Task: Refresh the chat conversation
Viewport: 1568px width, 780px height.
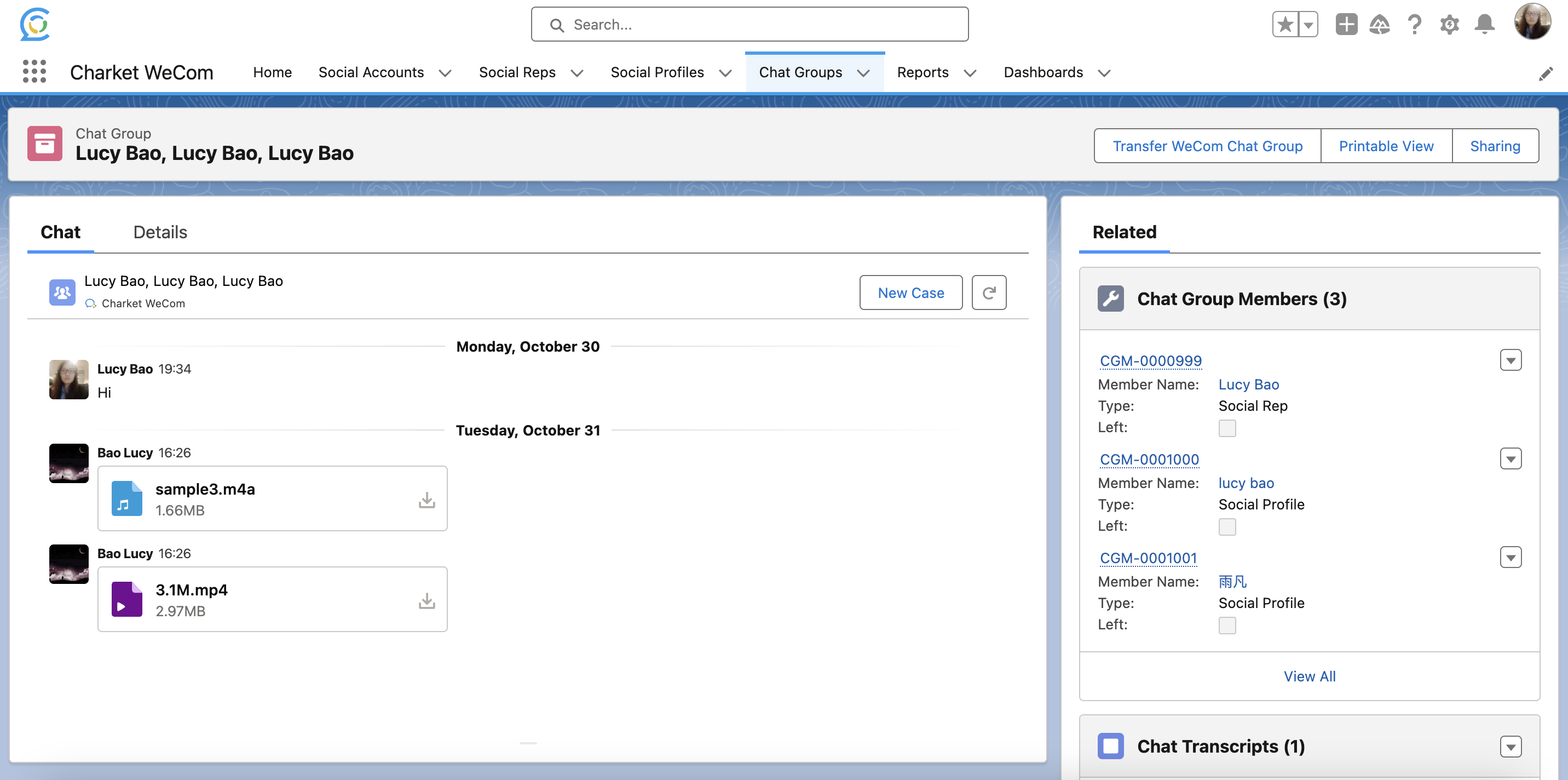Action: click(x=989, y=293)
